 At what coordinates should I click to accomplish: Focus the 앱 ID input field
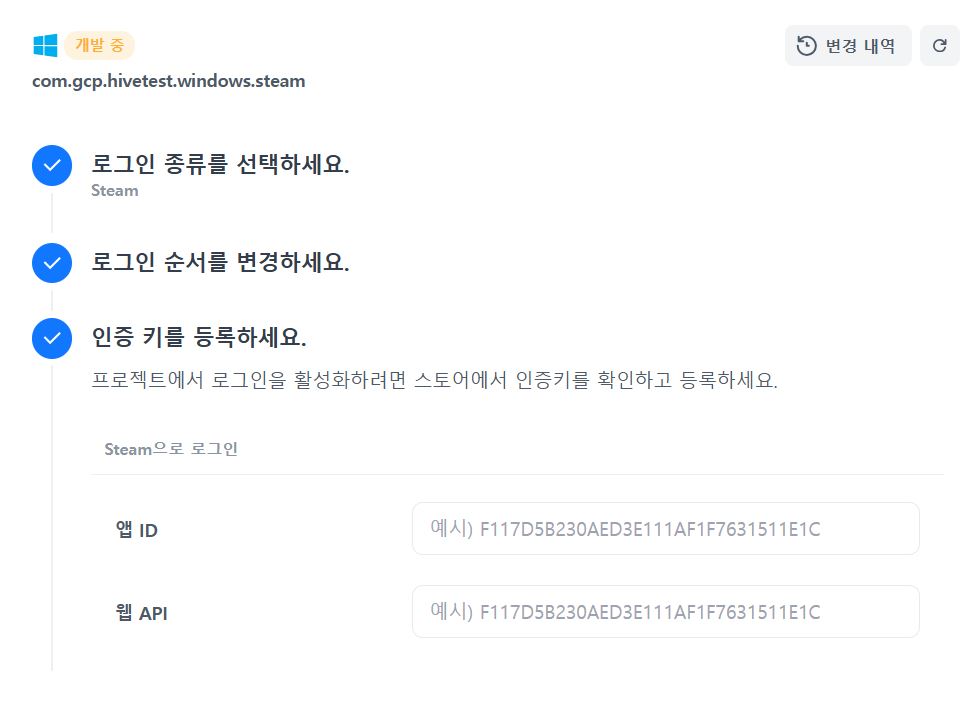(x=665, y=529)
